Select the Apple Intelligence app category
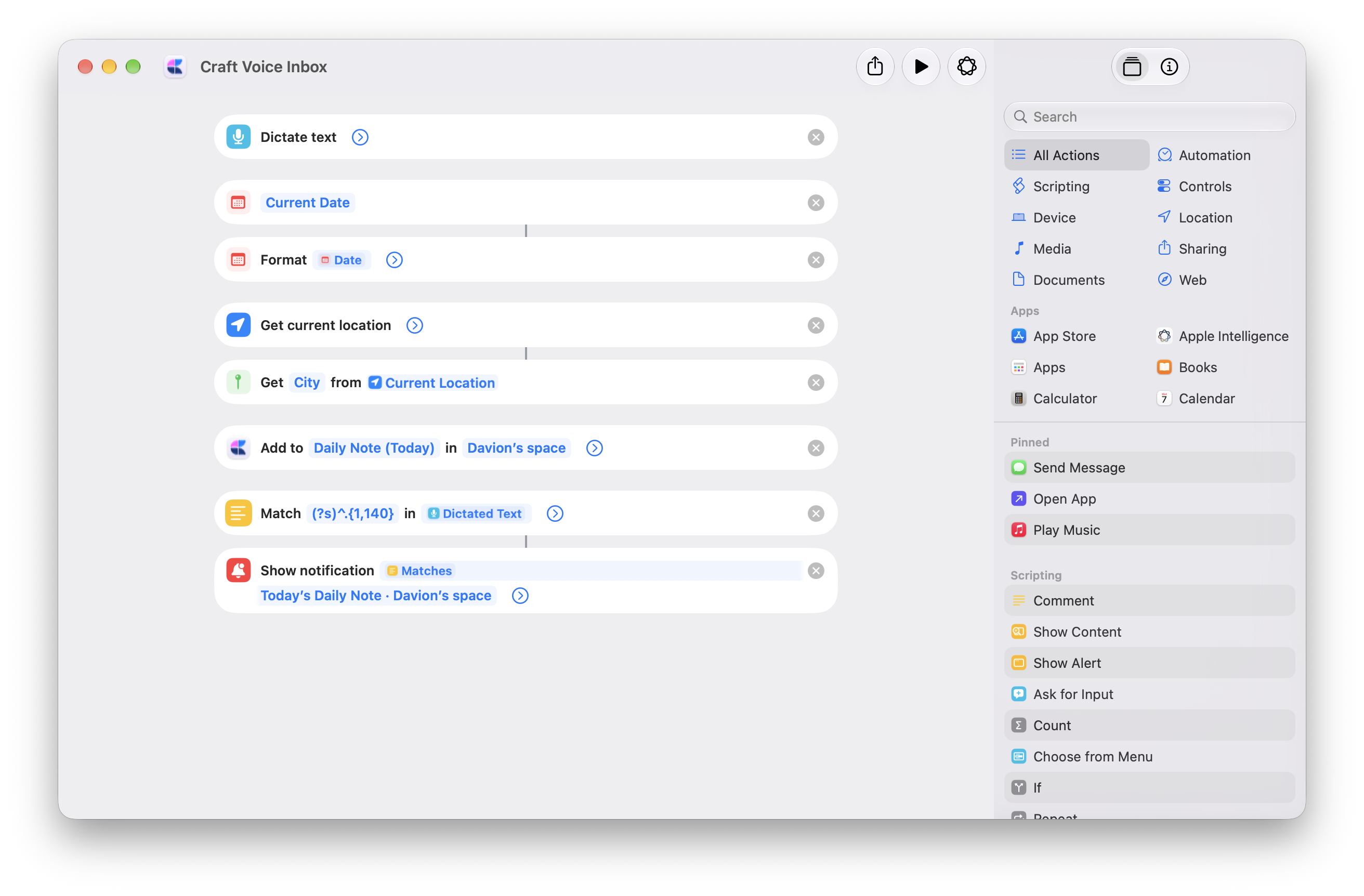 tap(1222, 336)
